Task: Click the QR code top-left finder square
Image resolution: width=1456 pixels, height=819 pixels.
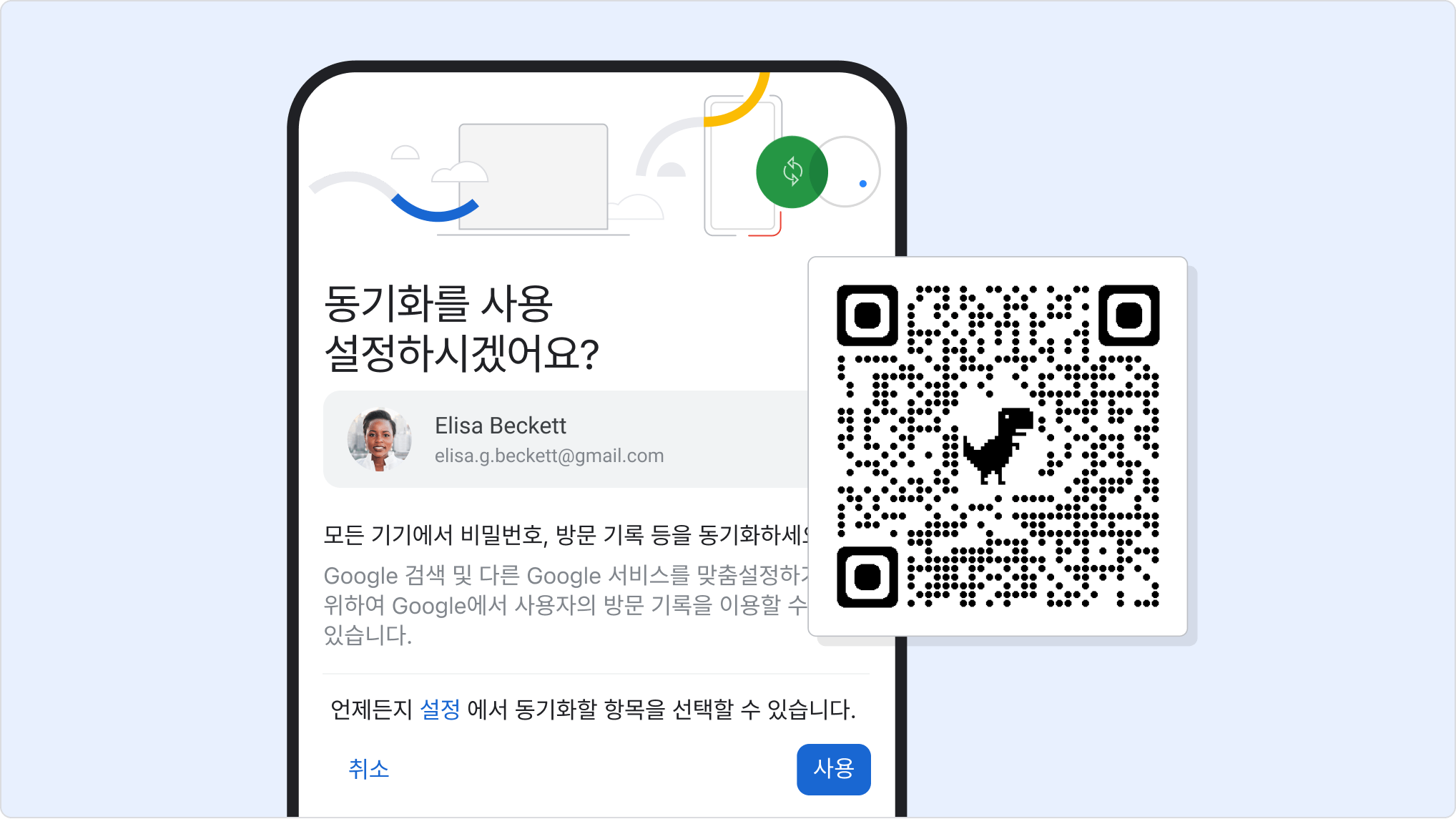Action: pos(867,315)
